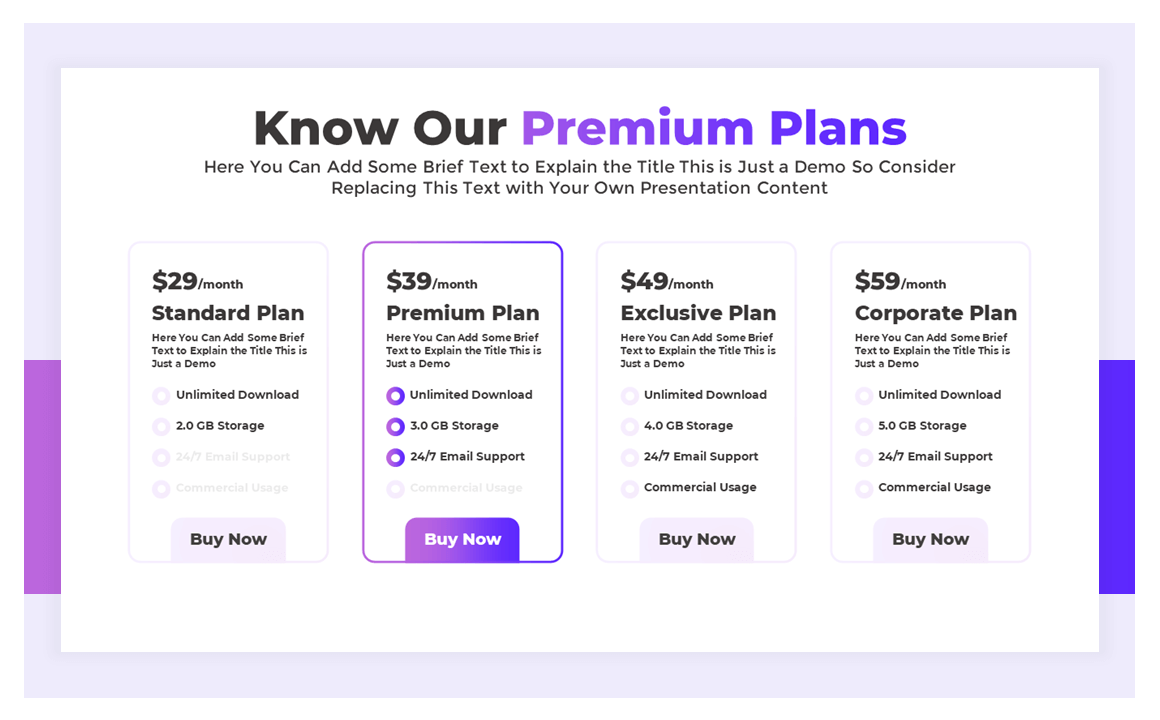This screenshot has width=1160, height=720.
Task: Deselect Unlimited Download on Premium Plan
Action: point(395,395)
